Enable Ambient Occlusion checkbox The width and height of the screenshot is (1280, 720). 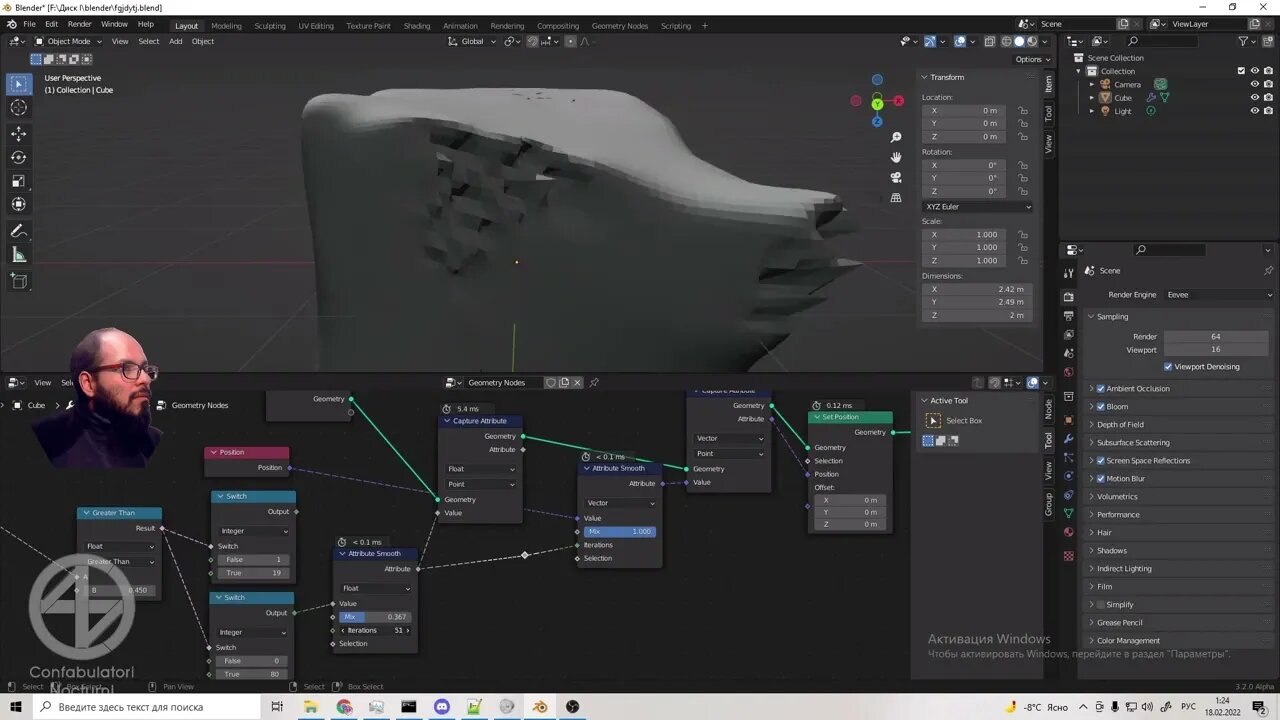[x=1101, y=389]
